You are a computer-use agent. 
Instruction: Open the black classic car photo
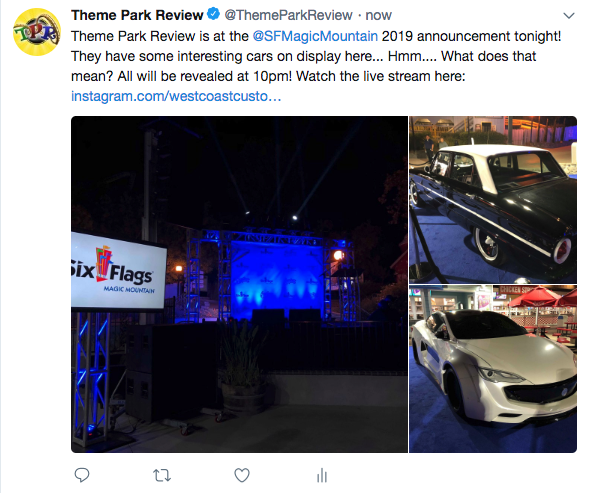[x=493, y=200]
